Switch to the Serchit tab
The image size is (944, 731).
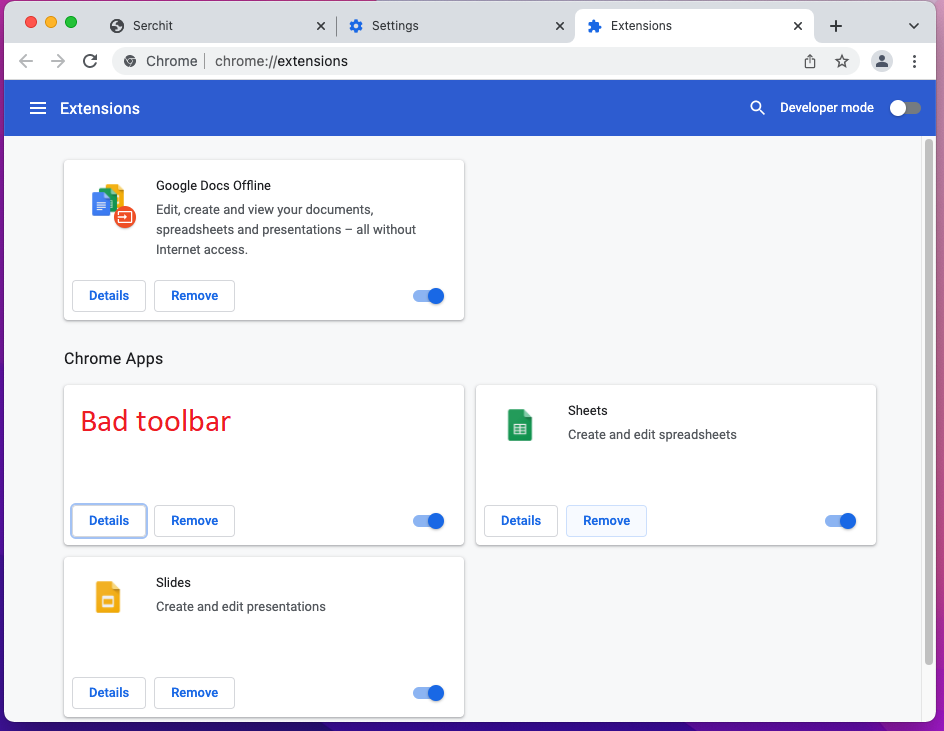click(x=214, y=26)
